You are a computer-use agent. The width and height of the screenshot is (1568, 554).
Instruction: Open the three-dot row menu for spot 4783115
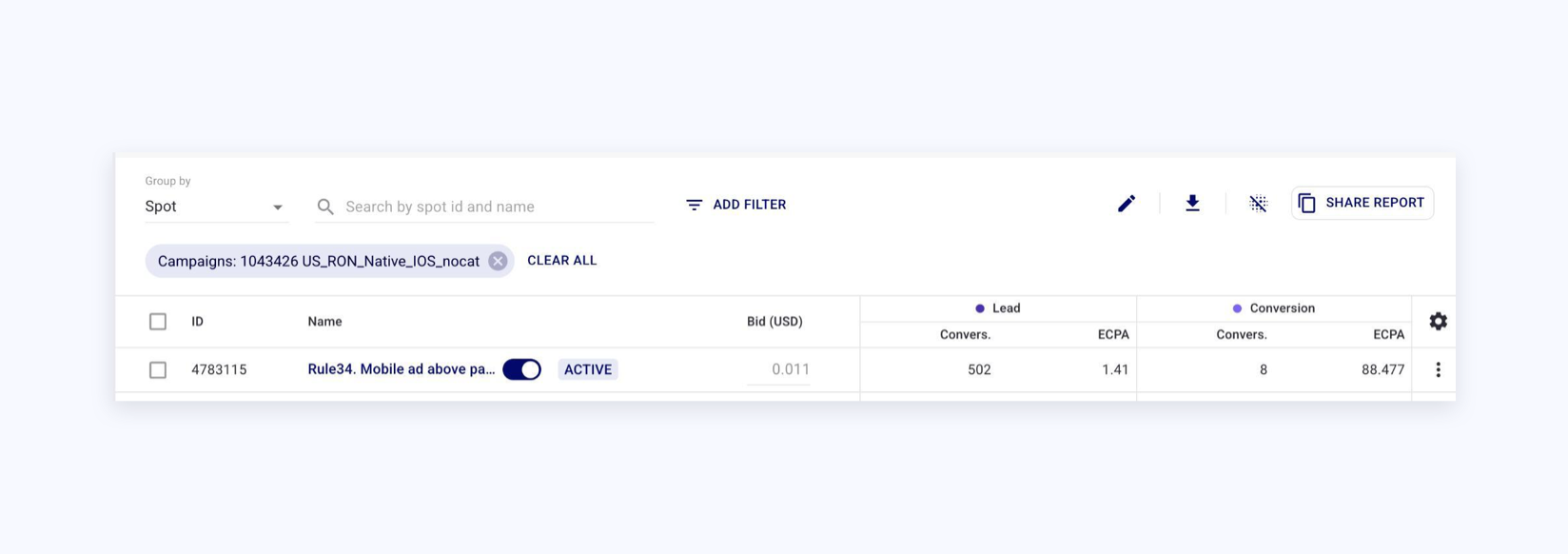[1438, 369]
